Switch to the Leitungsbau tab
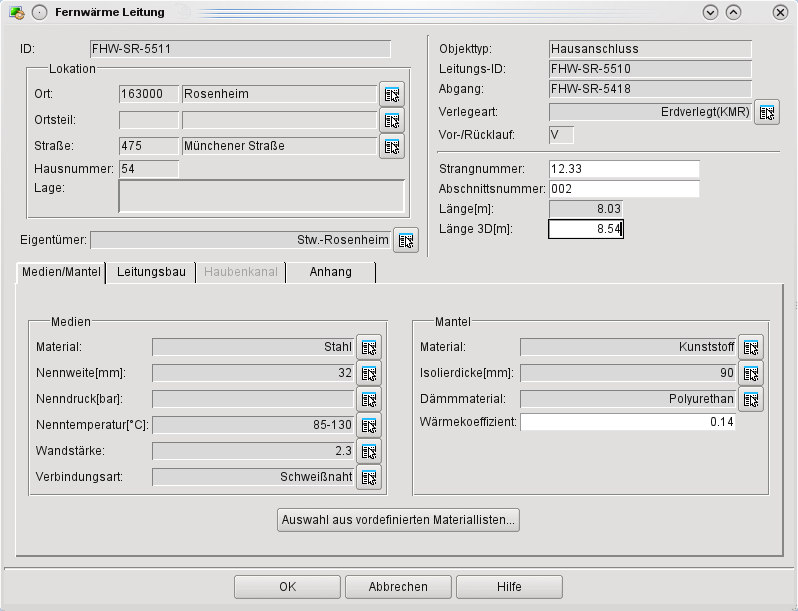798x611 pixels. tap(151, 272)
